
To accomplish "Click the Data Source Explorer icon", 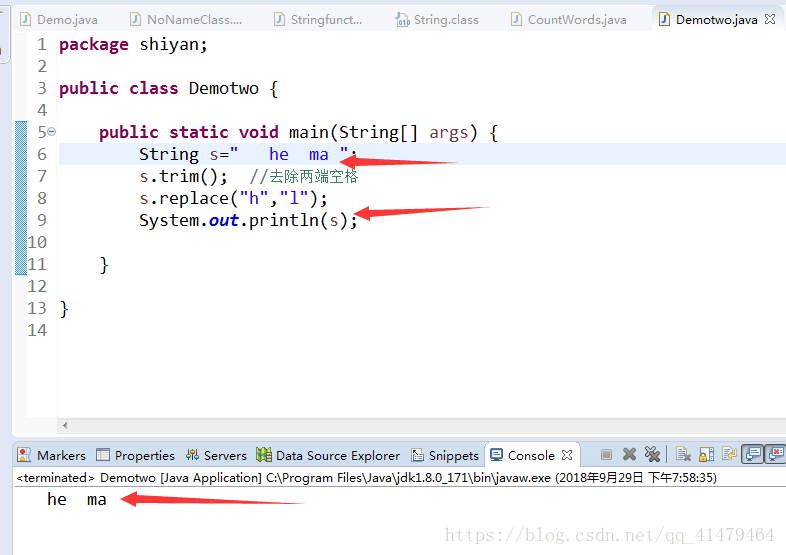I will [264, 455].
